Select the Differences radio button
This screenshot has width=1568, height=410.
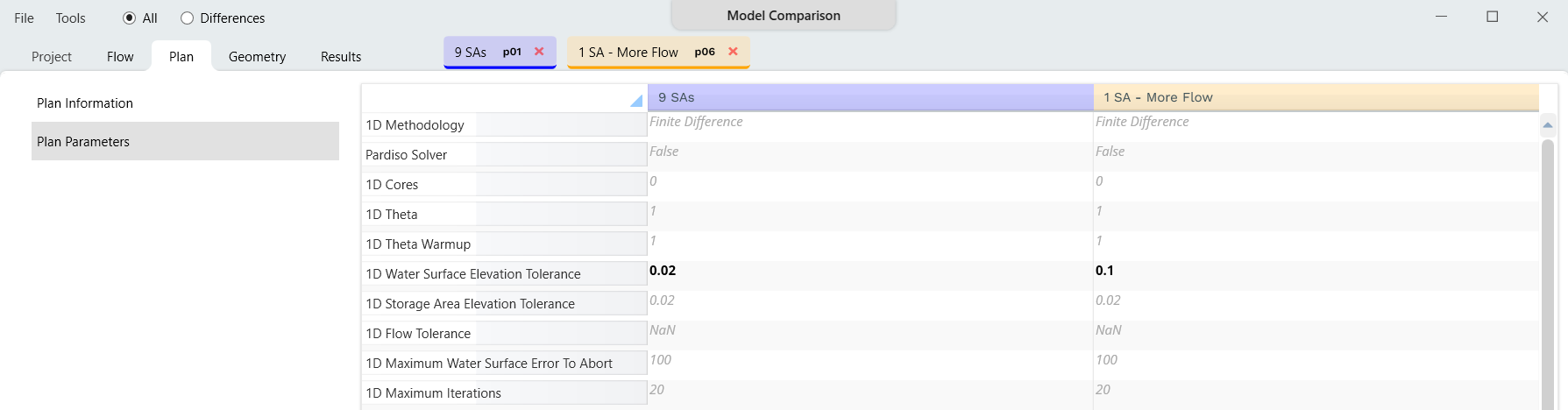pos(188,18)
